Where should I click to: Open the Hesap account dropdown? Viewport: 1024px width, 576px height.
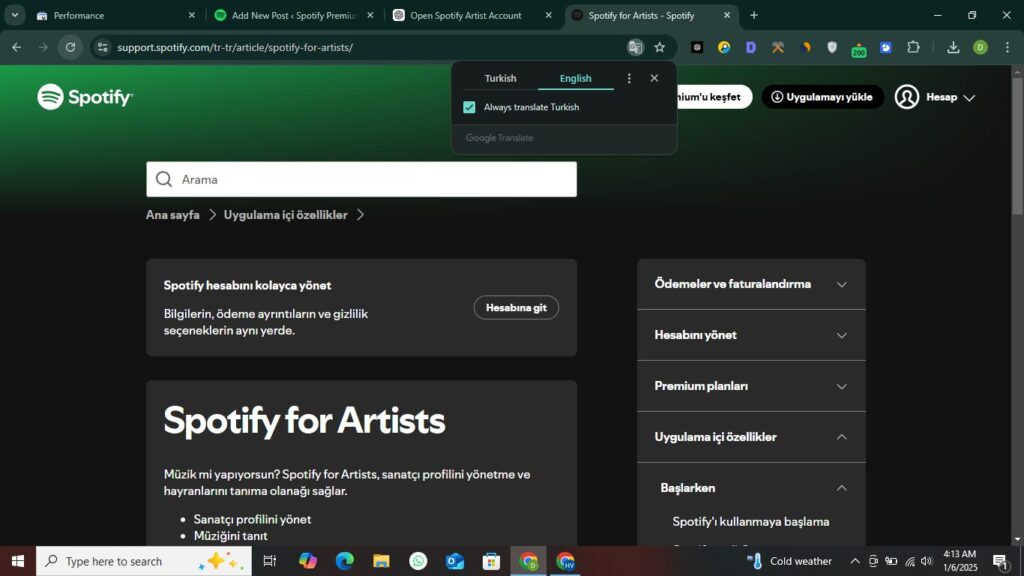935,97
